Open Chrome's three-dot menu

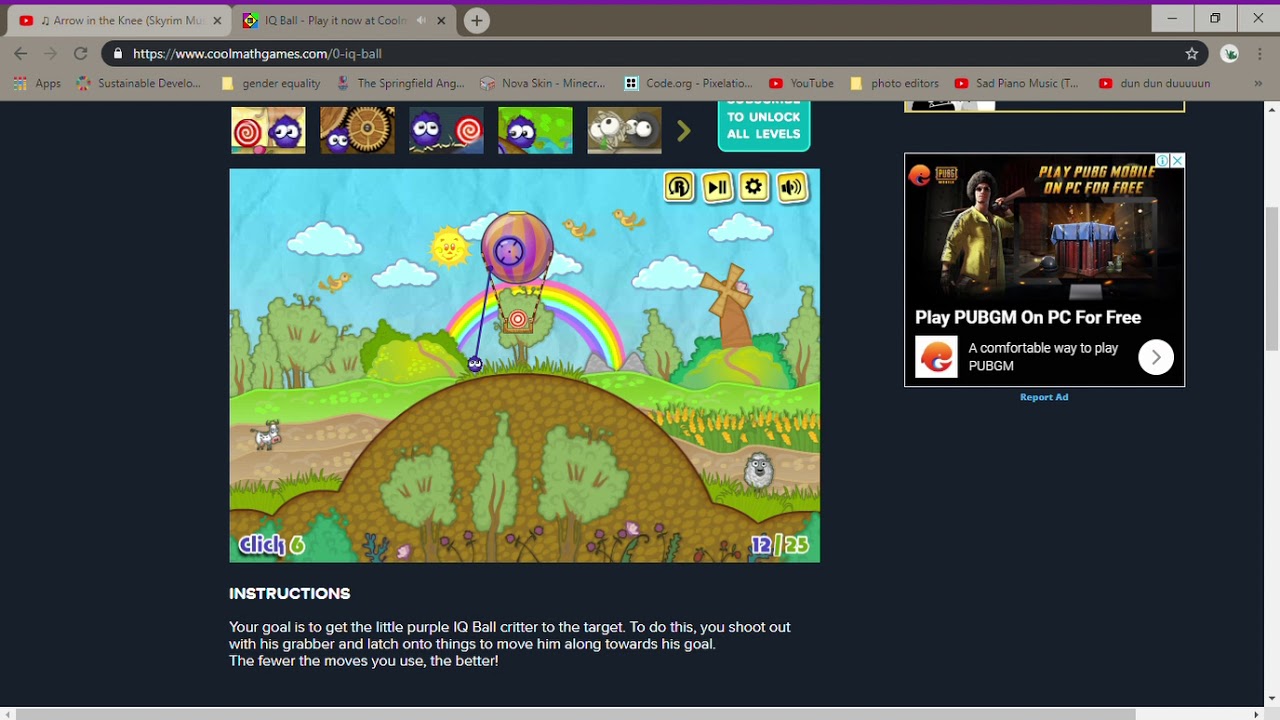[x=1259, y=54]
